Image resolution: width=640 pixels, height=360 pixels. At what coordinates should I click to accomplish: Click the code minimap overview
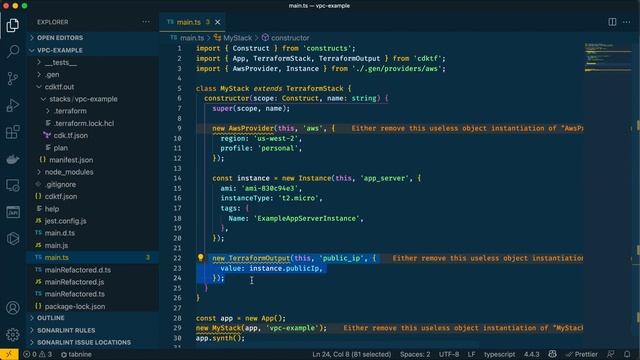pyautogui.click(x=608, y=57)
